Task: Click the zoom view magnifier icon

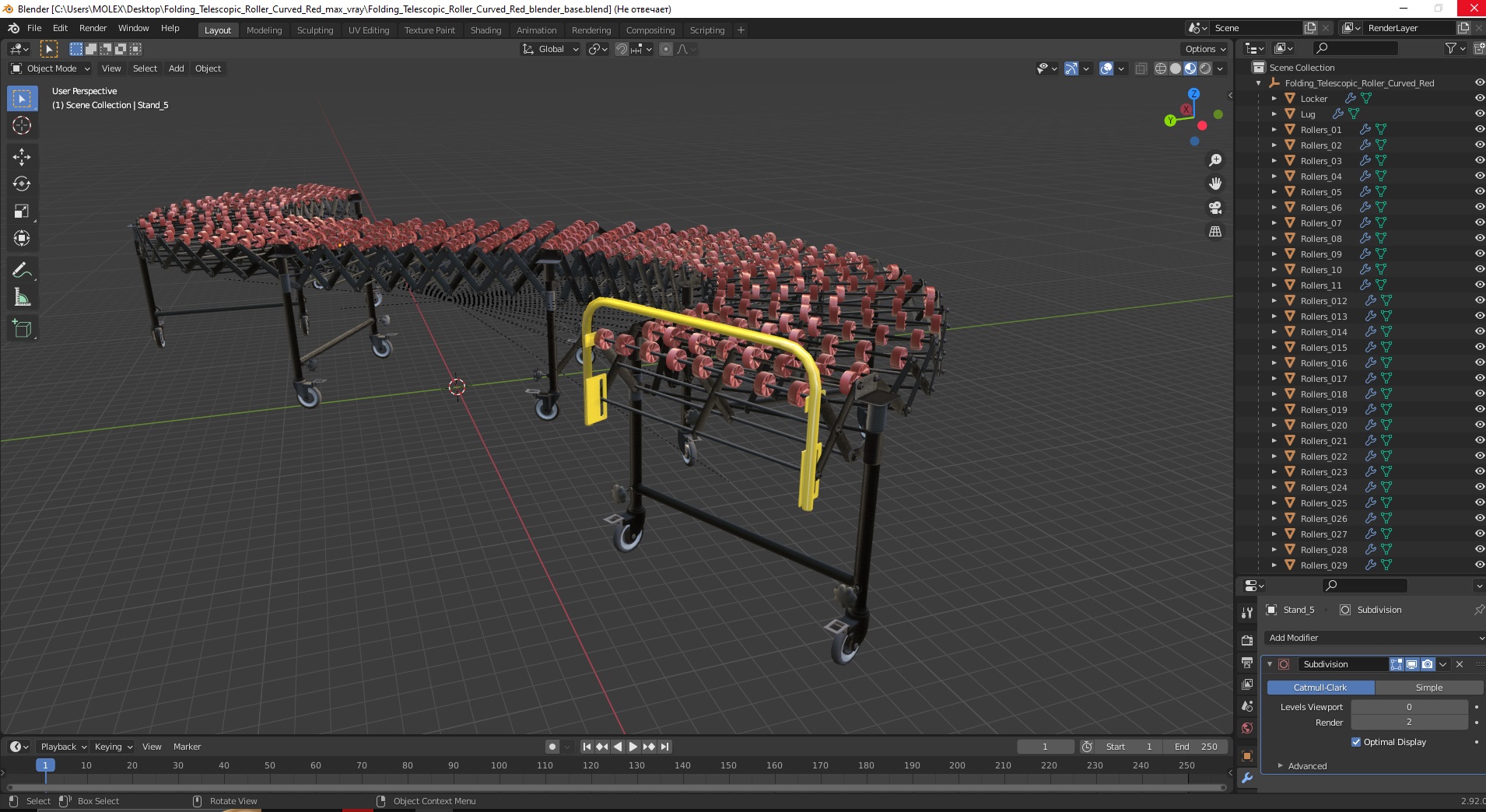Action: [x=1214, y=160]
